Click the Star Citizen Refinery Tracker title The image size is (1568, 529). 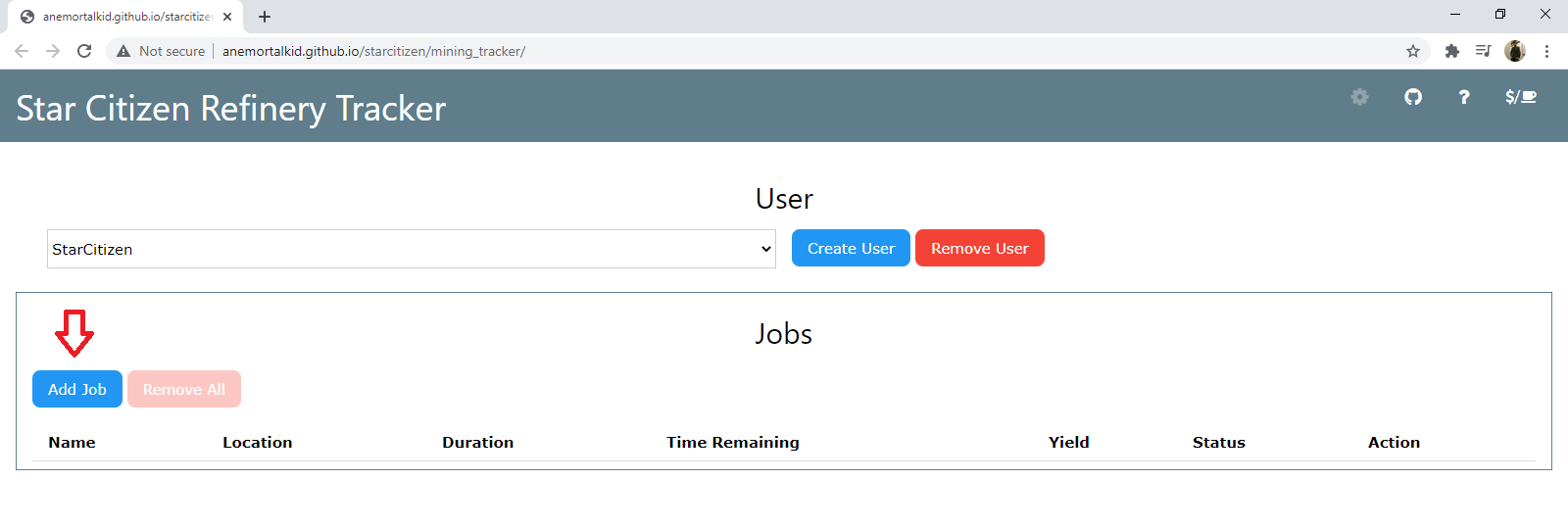pyautogui.click(x=231, y=109)
